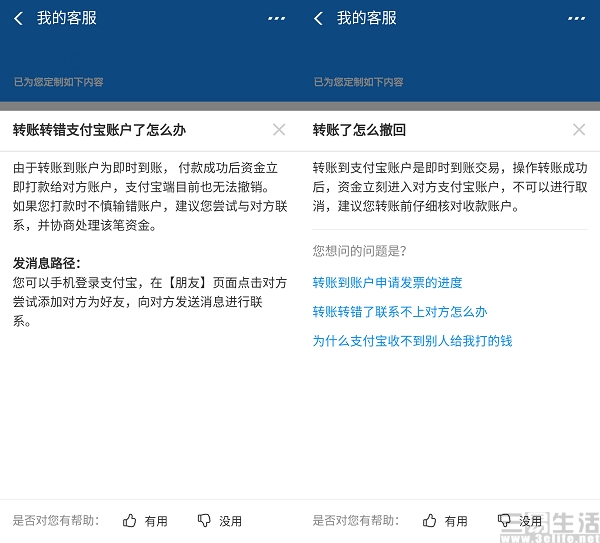Close the 转账转错支付宝账户了怎么办 card

(x=279, y=130)
